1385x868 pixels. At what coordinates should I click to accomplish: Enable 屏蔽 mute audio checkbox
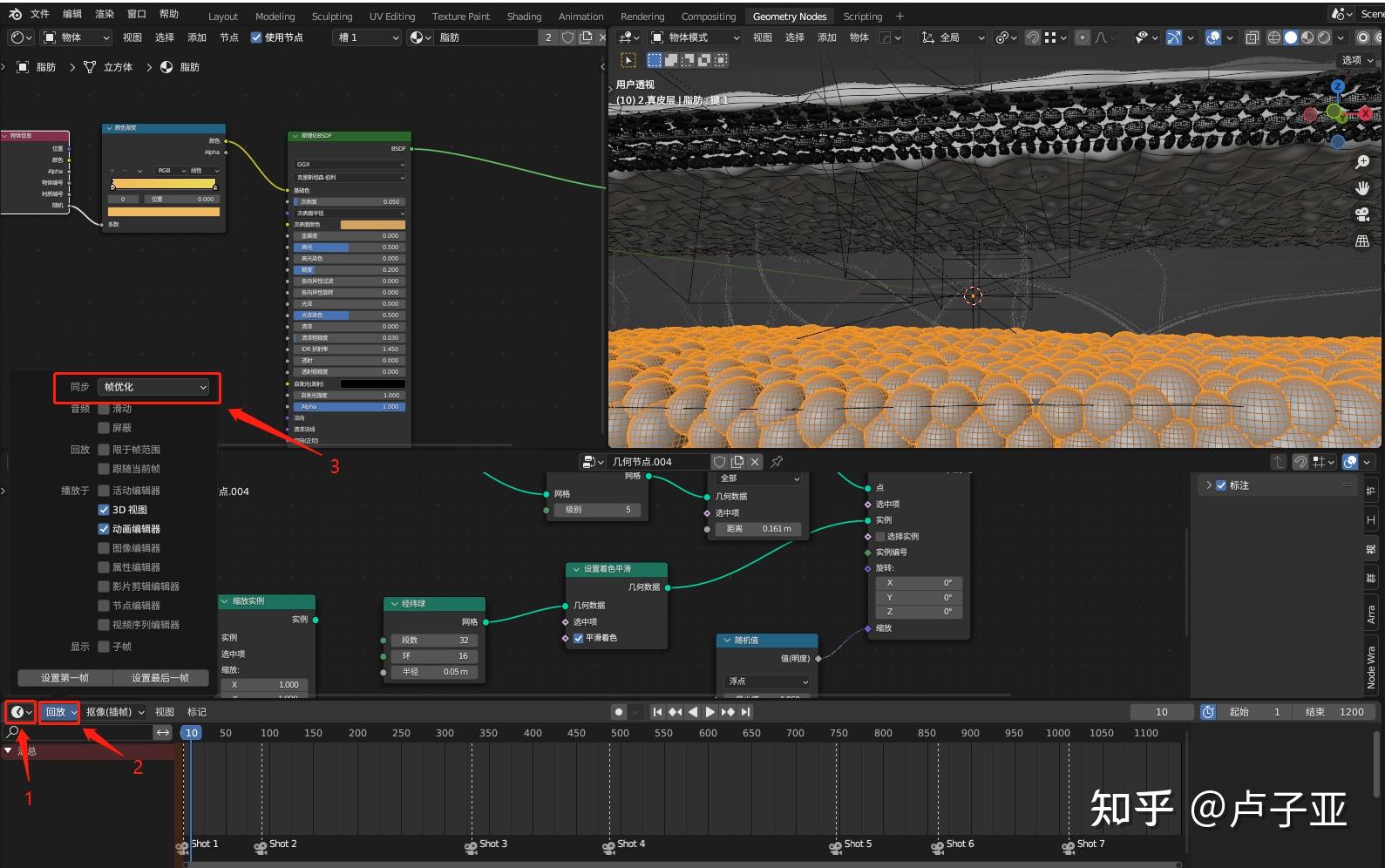point(104,428)
